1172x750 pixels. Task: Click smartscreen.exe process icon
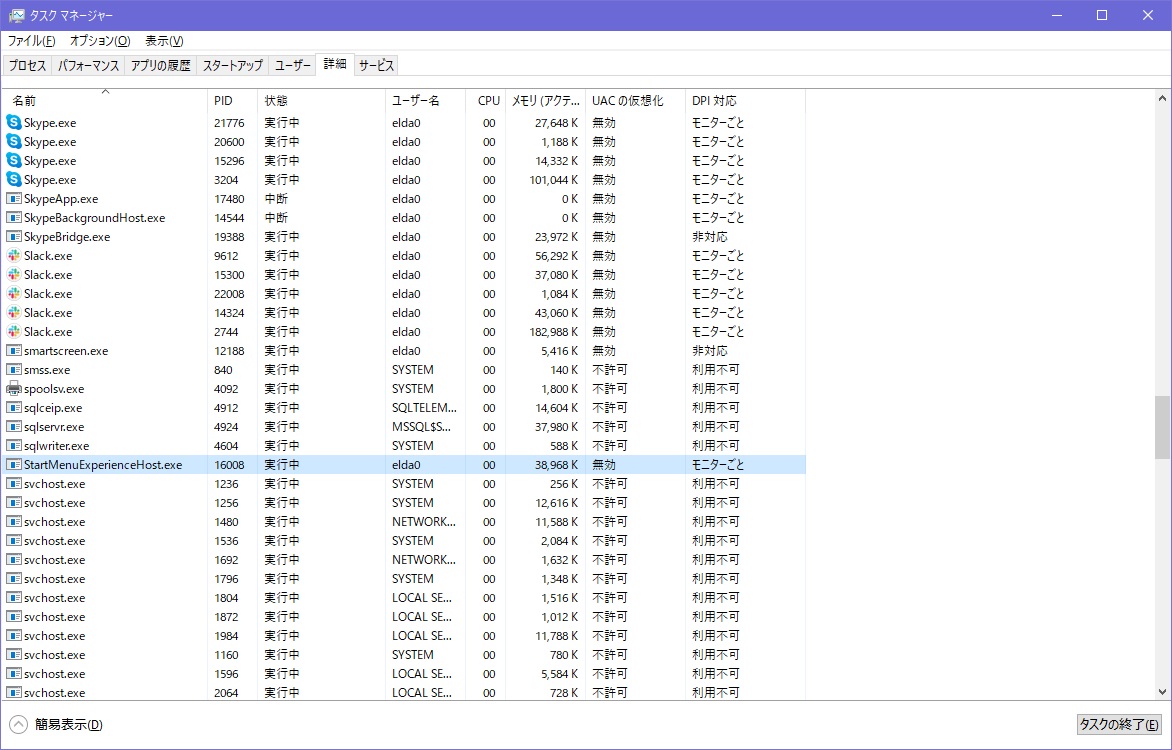13,351
